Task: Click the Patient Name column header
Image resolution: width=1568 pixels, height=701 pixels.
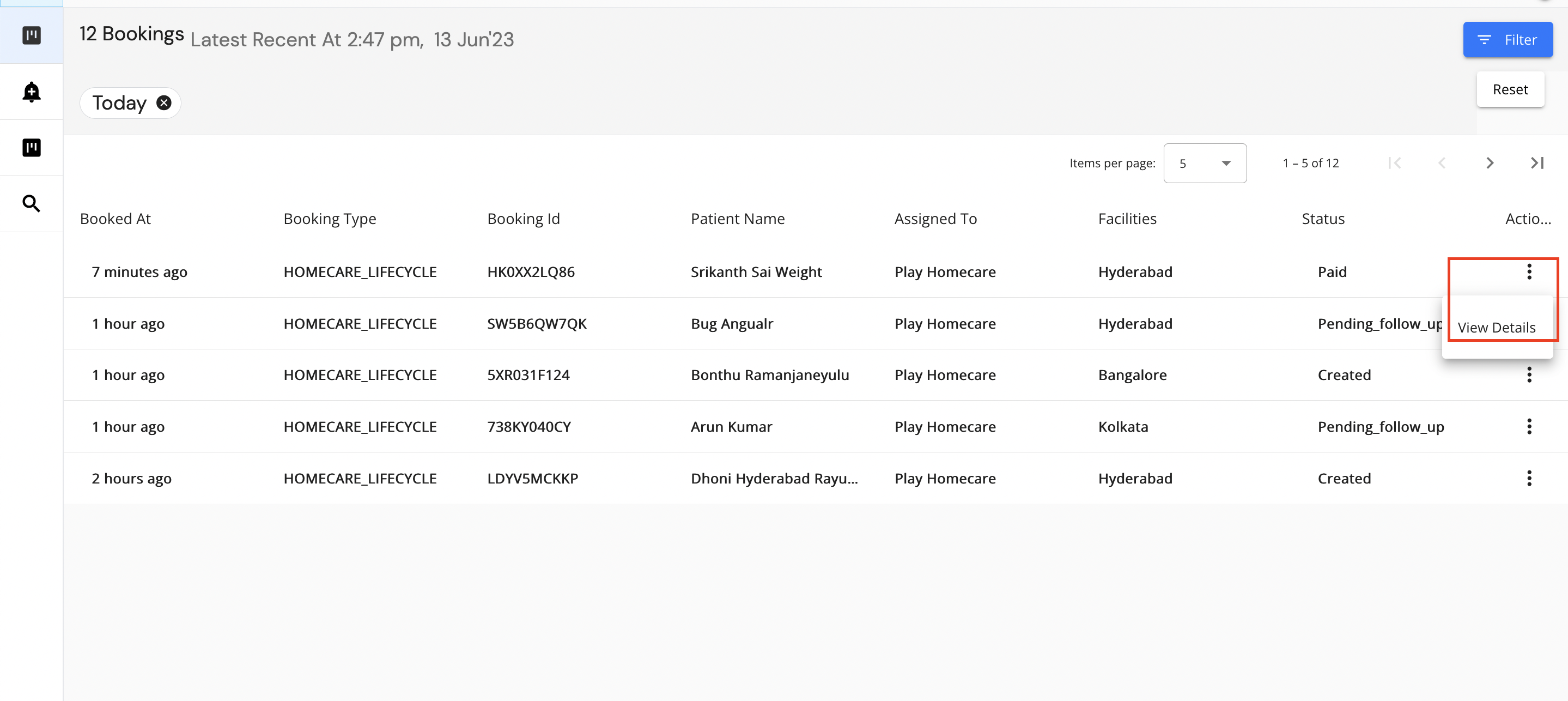Action: [737, 219]
